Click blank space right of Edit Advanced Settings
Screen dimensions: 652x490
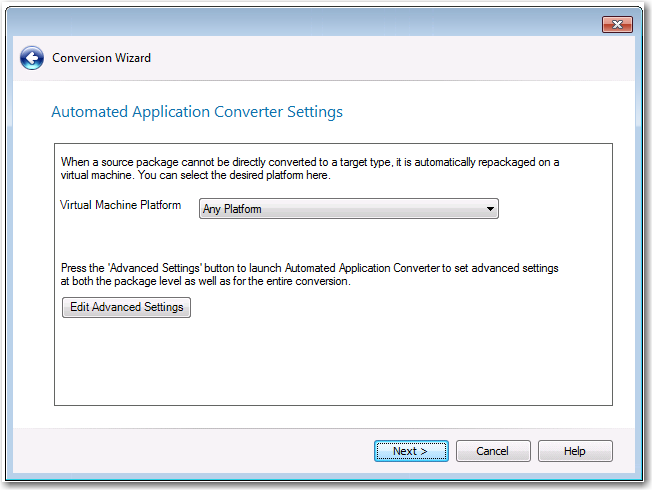(400, 308)
